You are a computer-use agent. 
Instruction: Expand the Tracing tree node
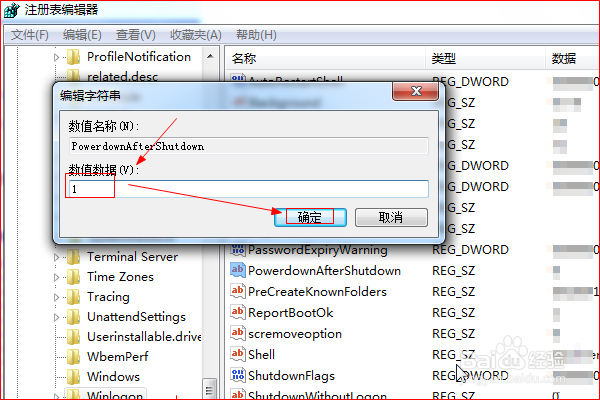(57, 297)
